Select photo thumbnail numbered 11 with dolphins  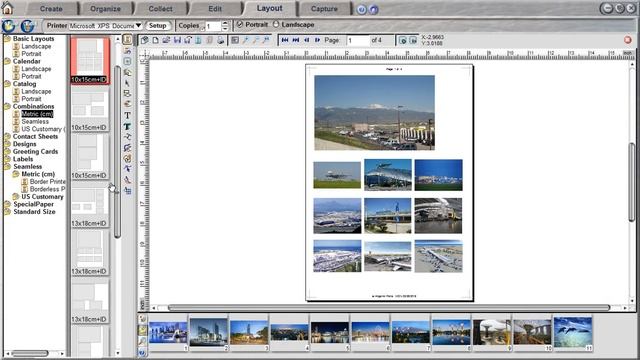[573, 333]
